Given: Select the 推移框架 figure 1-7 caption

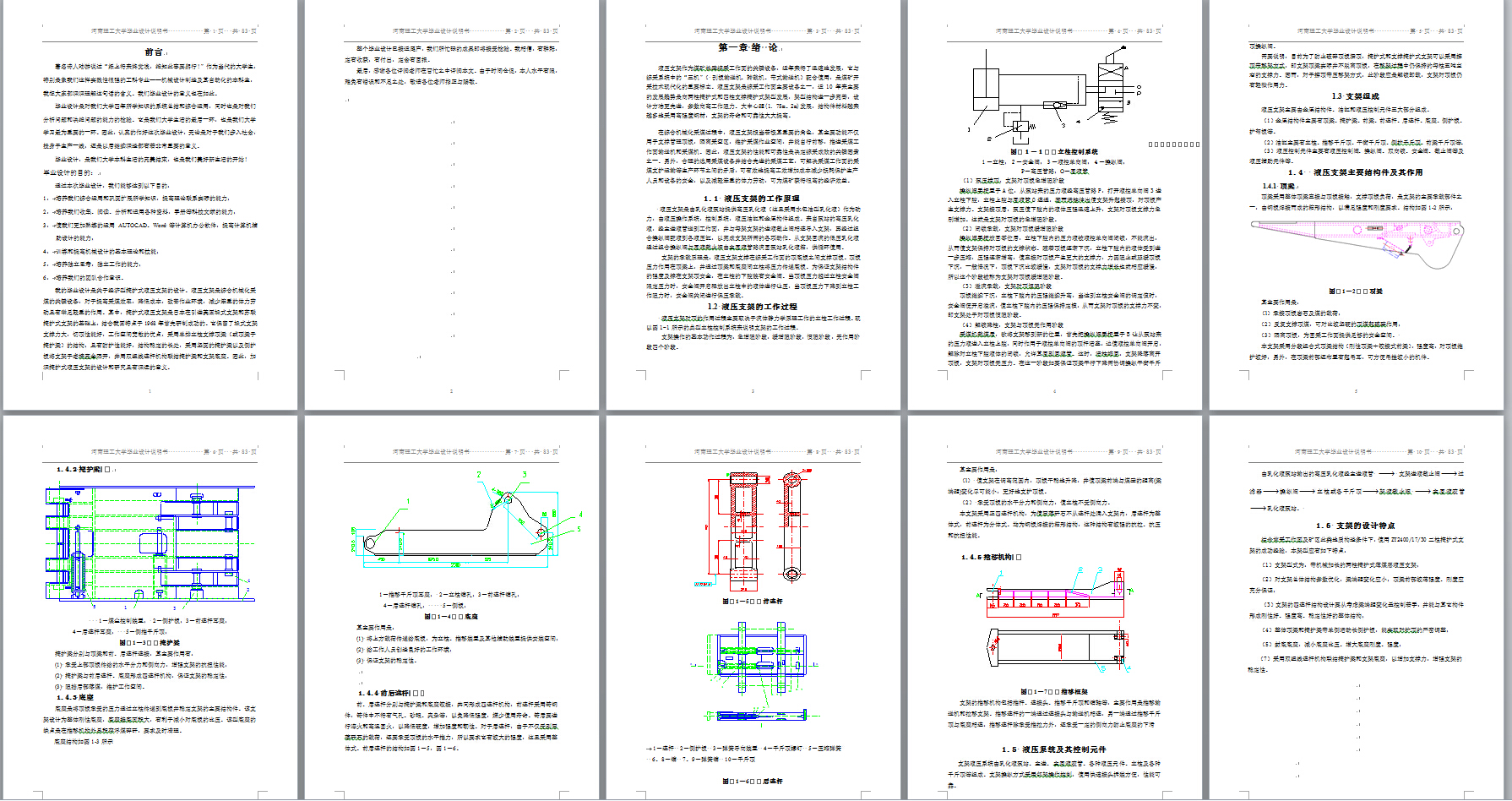Looking at the screenshot, I should pyautogui.click(x=1054, y=691).
